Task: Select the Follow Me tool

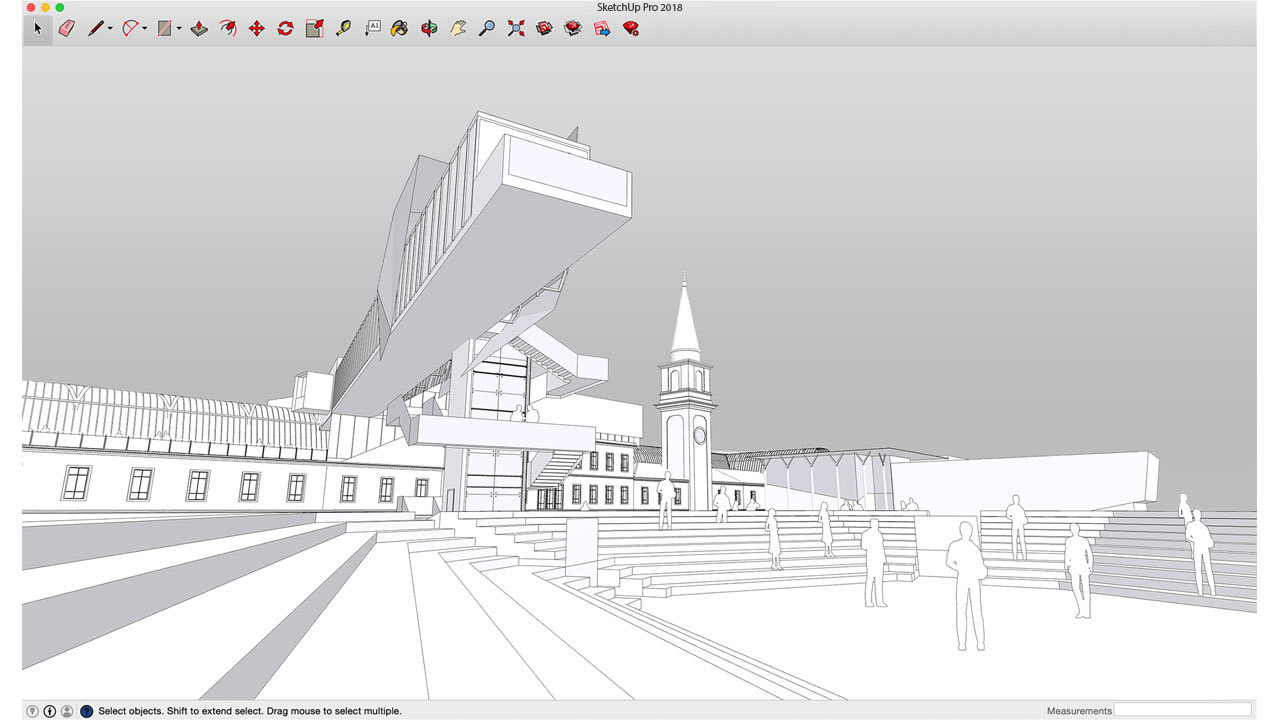Action: (227, 28)
